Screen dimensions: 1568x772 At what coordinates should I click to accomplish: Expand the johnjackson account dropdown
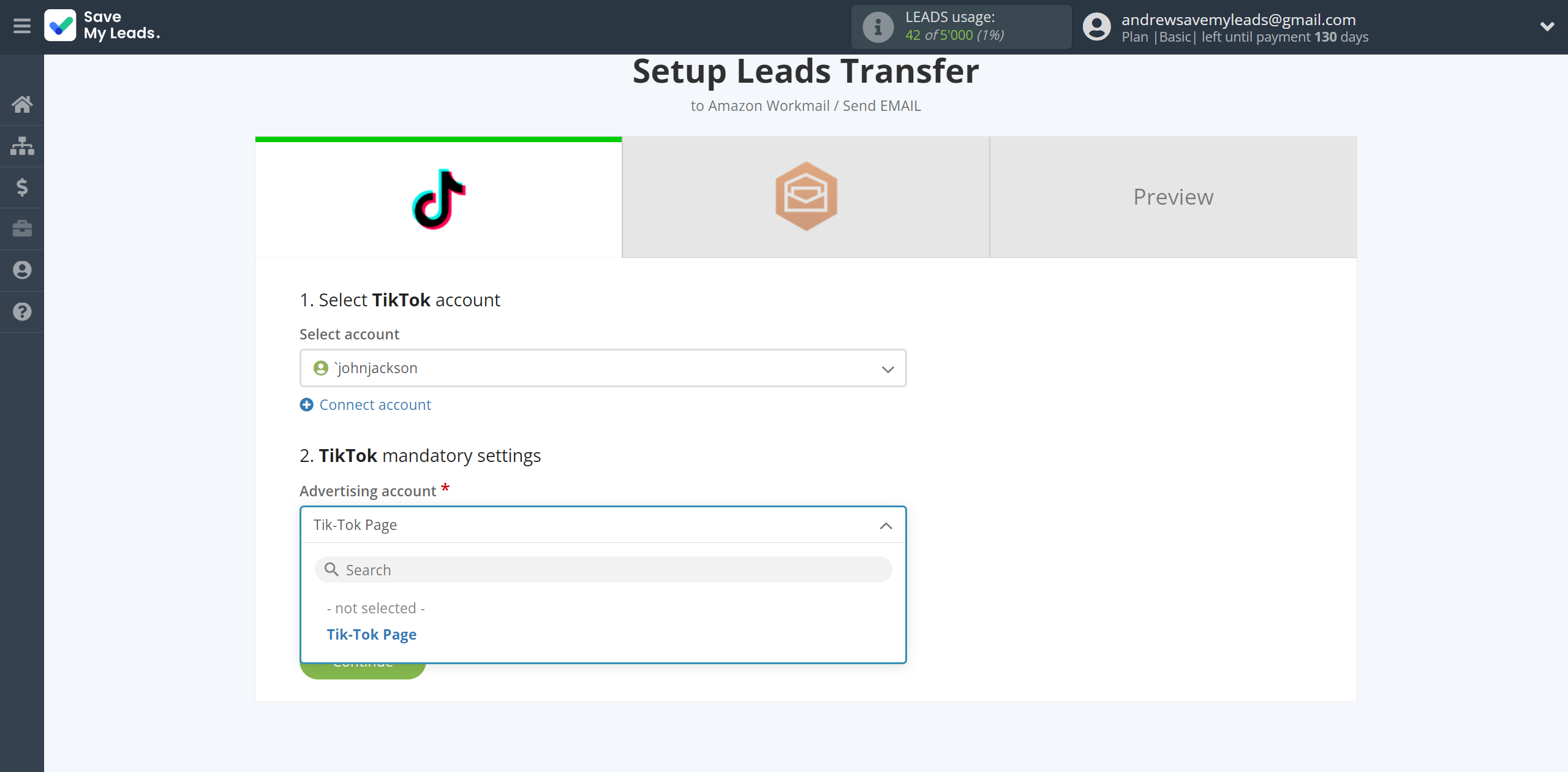(887, 368)
